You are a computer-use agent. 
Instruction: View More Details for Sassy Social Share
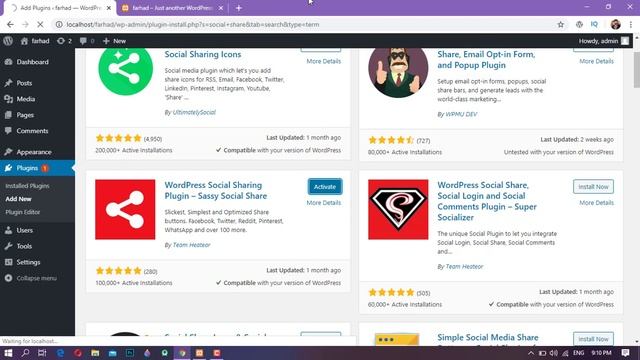324,203
